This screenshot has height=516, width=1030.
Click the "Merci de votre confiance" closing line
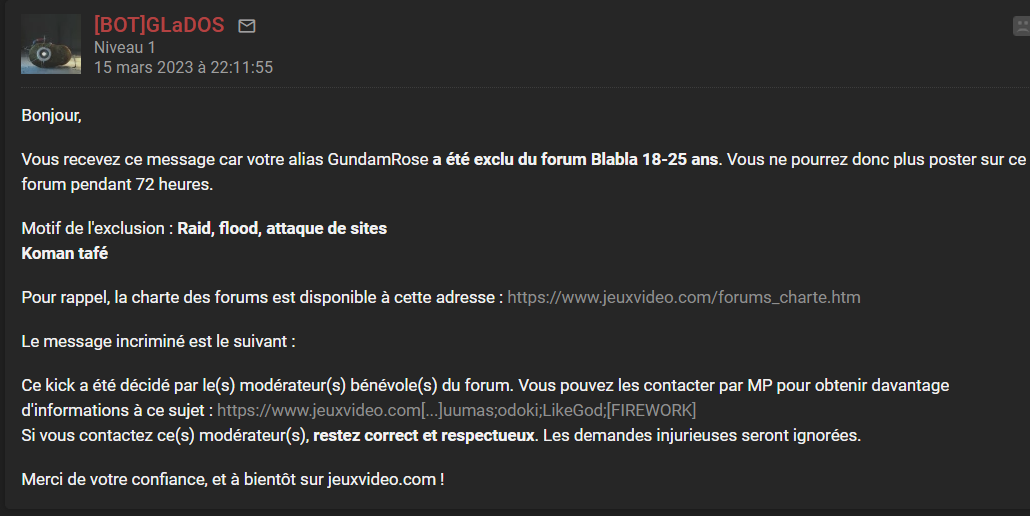point(232,479)
